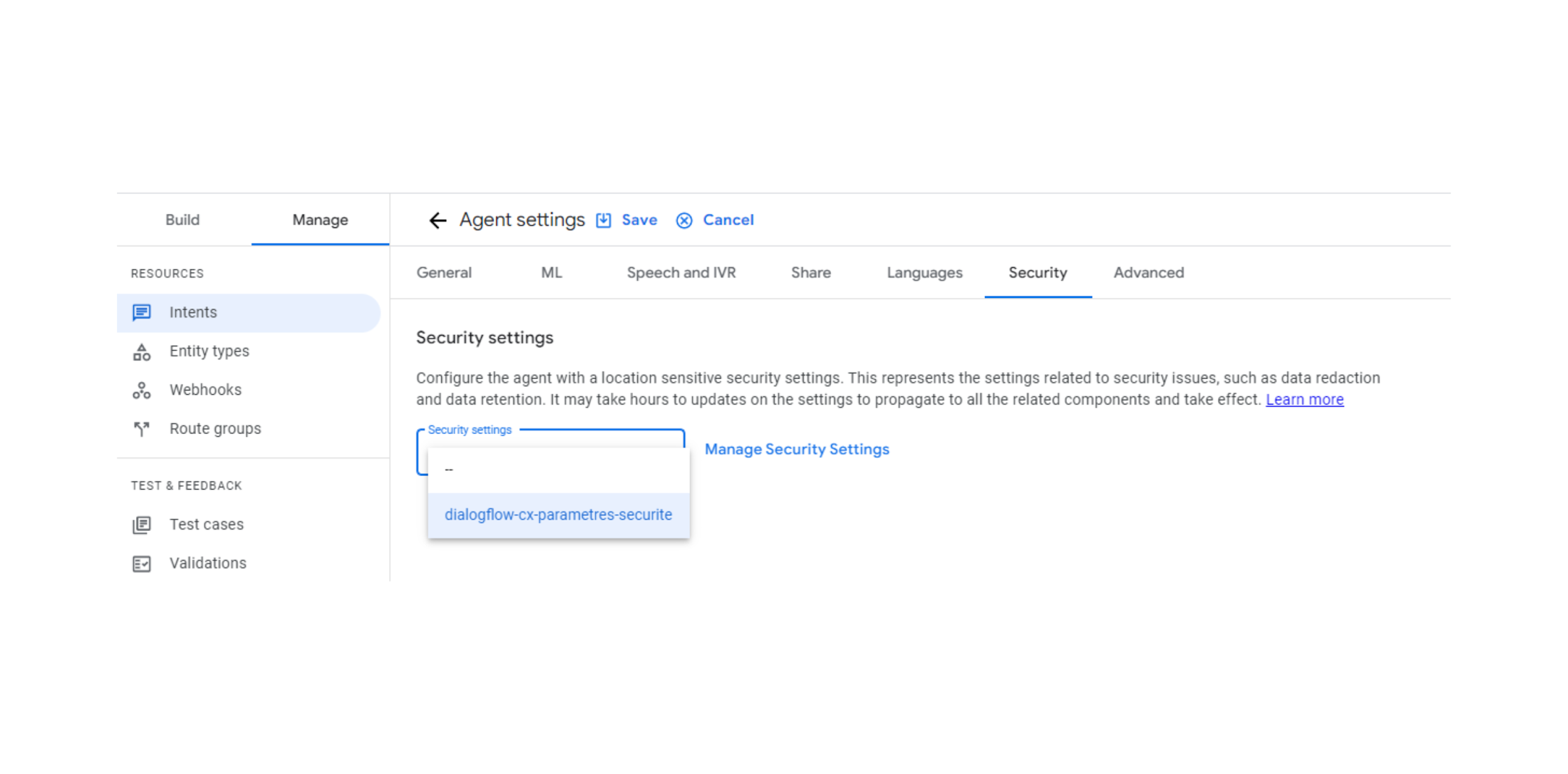This screenshot has height=774, width=1568.
Task: Click the Cancel icon in Agent settings
Action: tap(684, 220)
